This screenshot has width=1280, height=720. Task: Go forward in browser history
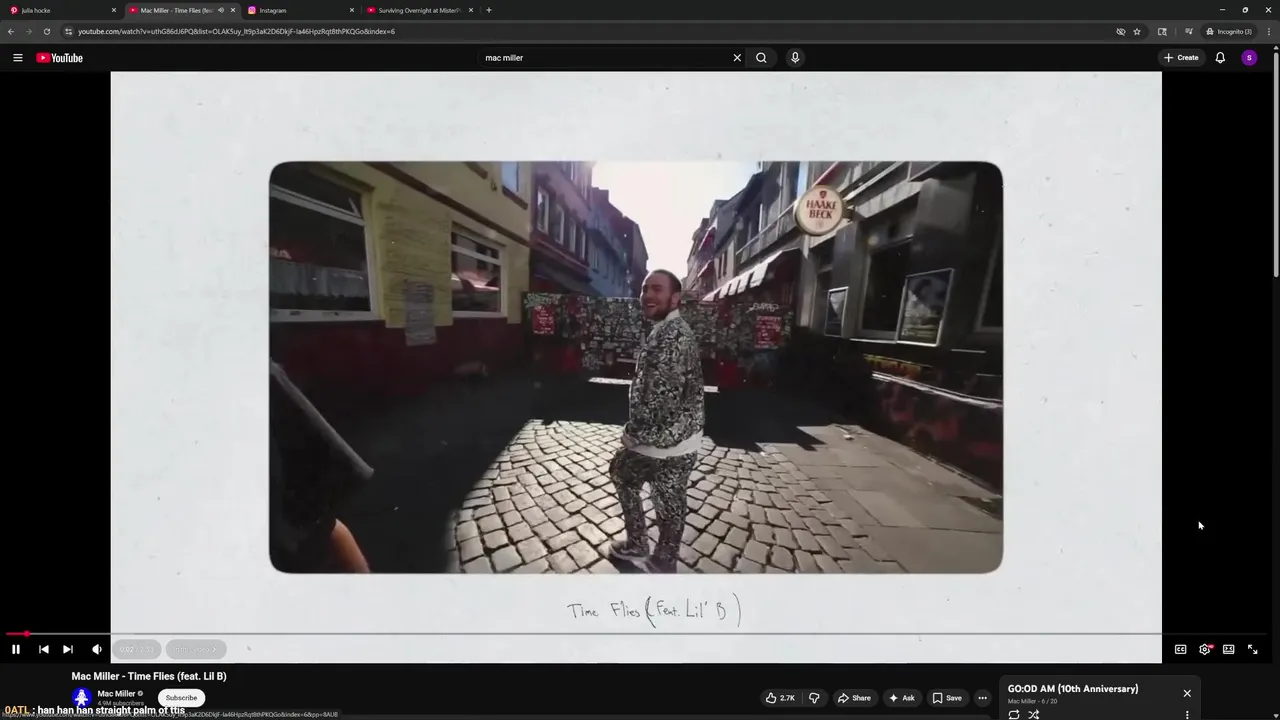tap(29, 31)
